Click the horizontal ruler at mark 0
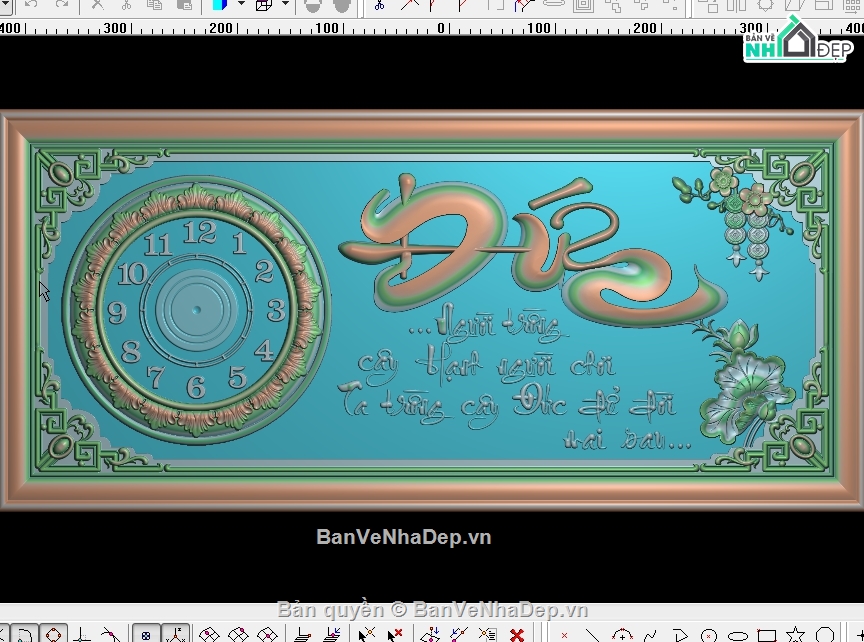The height and width of the screenshot is (642, 864). click(x=441, y=28)
